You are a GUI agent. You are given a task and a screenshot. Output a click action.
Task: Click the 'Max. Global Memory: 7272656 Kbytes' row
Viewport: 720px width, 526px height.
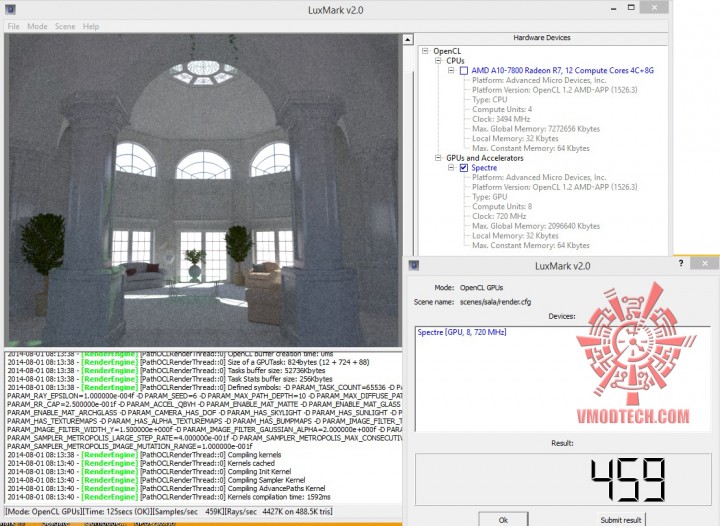pyautogui.click(x=536, y=129)
